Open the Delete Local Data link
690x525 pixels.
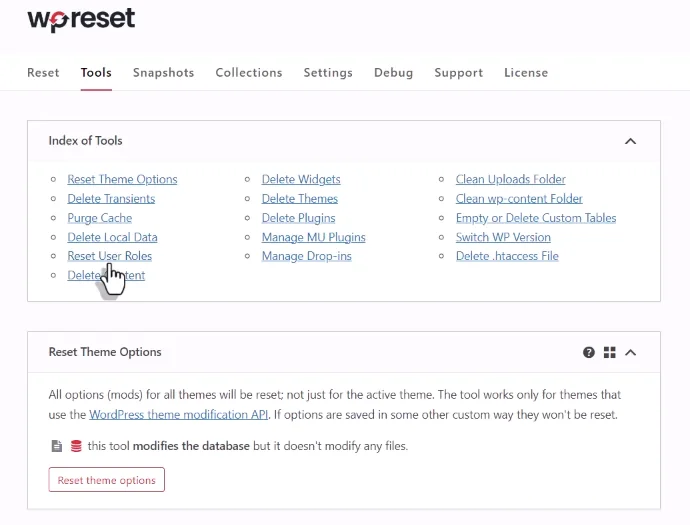[x=112, y=237]
